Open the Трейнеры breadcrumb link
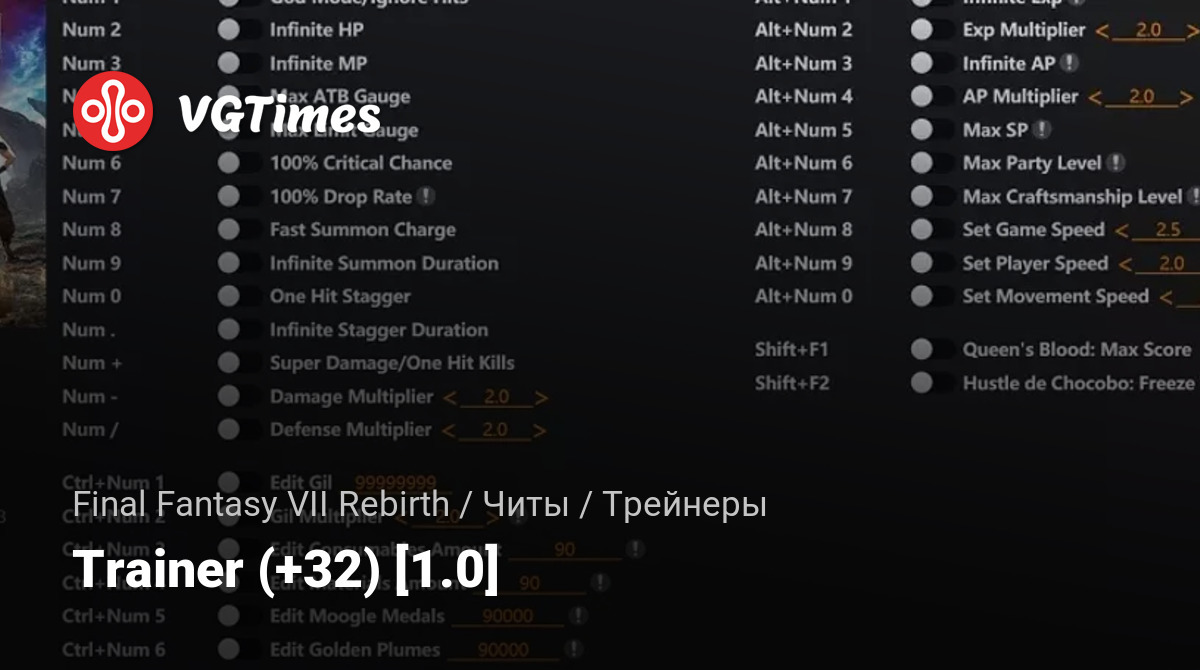Viewport: 1200px width, 670px height. (x=684, y=505)
